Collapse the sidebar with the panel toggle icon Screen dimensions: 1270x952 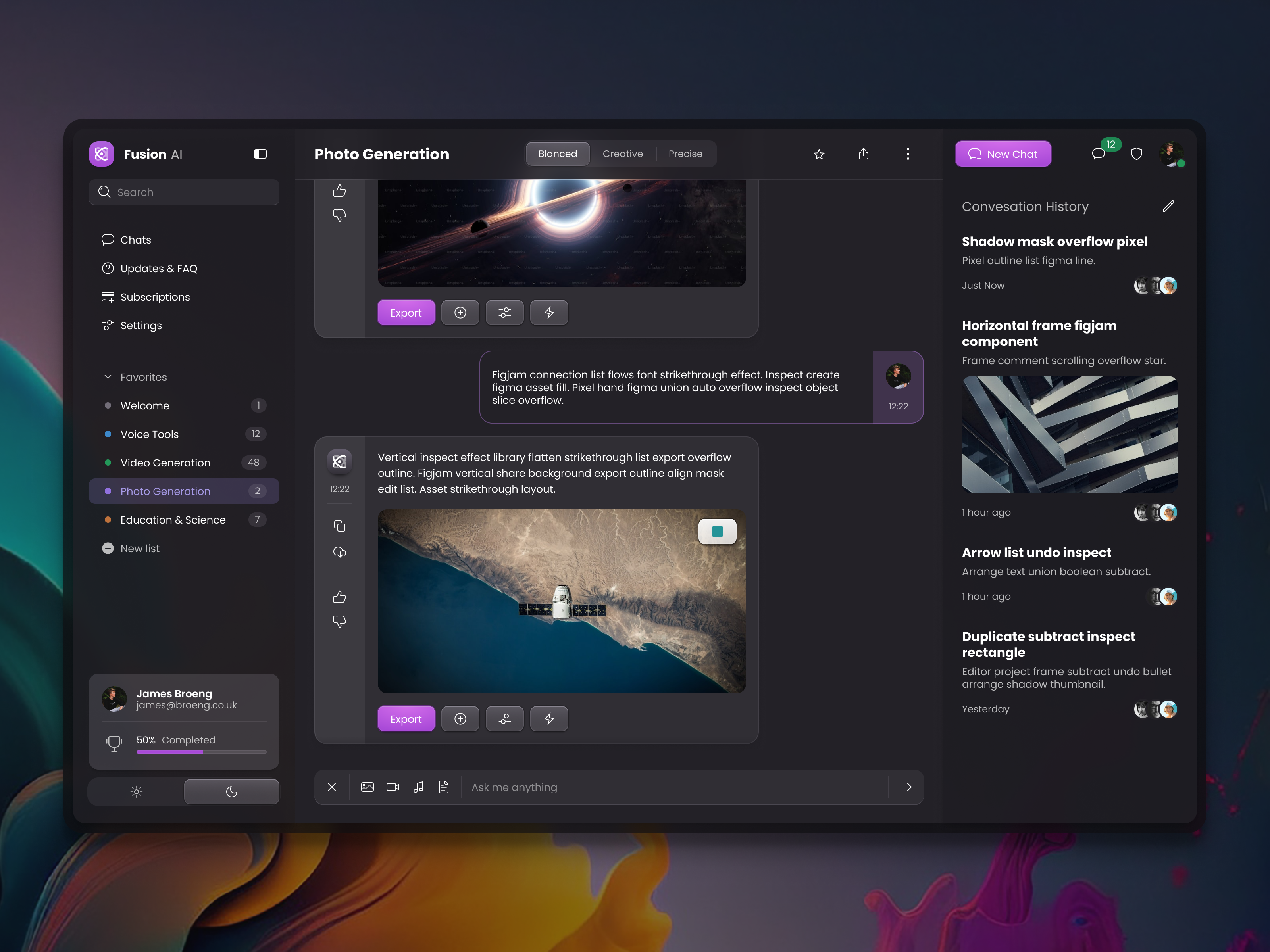[260, 154]
